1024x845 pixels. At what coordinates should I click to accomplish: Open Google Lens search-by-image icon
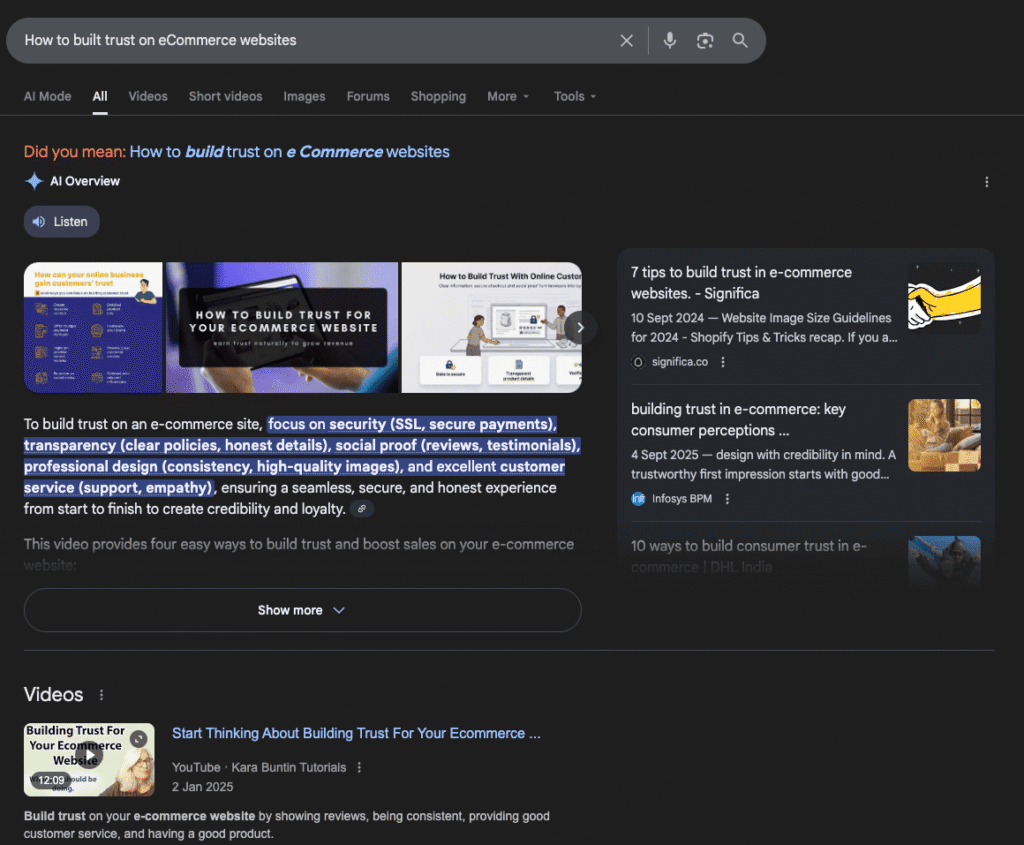704,40
